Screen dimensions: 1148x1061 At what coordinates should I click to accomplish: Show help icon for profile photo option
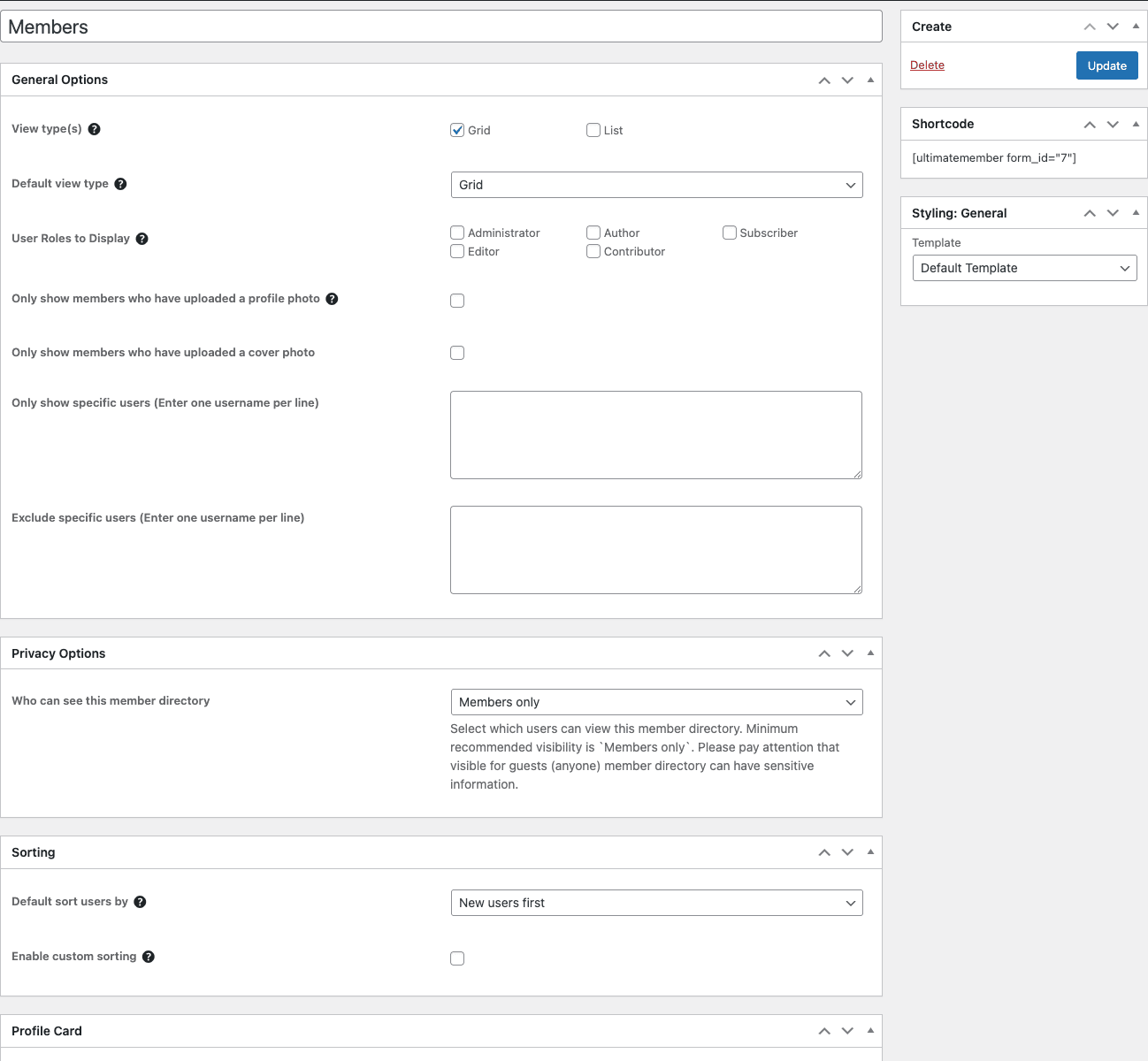tap(332, 299)
